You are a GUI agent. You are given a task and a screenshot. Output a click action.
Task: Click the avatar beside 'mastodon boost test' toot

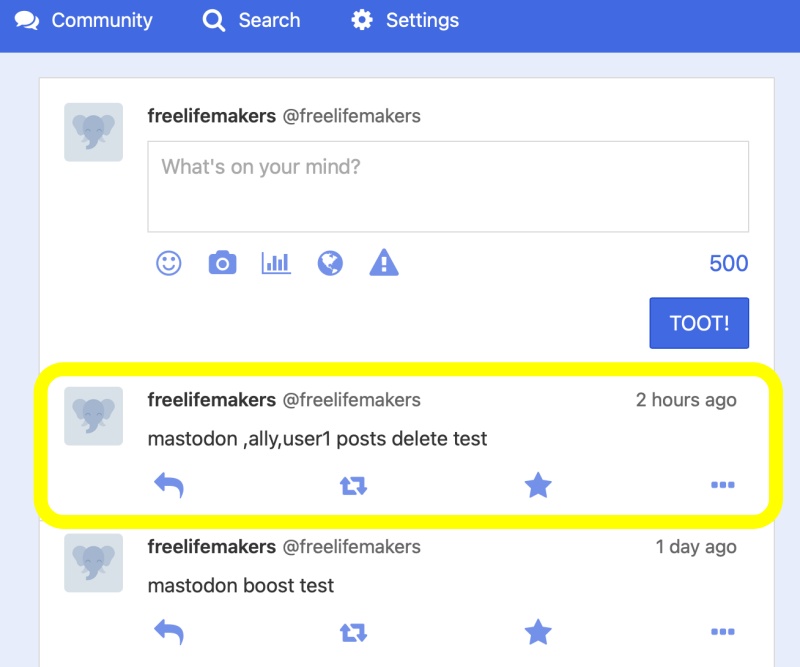93,563
